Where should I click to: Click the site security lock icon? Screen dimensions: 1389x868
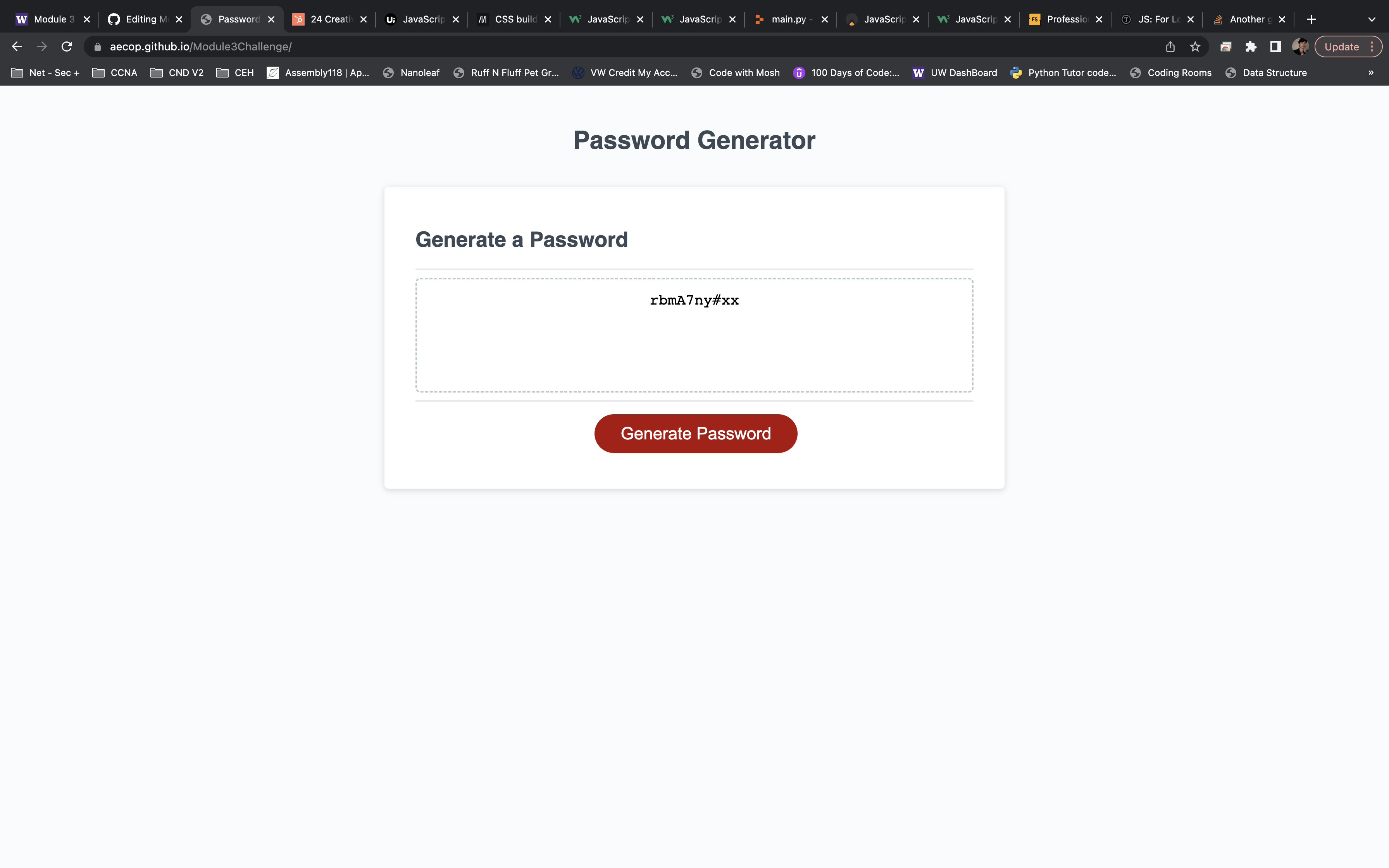(98, 46)
